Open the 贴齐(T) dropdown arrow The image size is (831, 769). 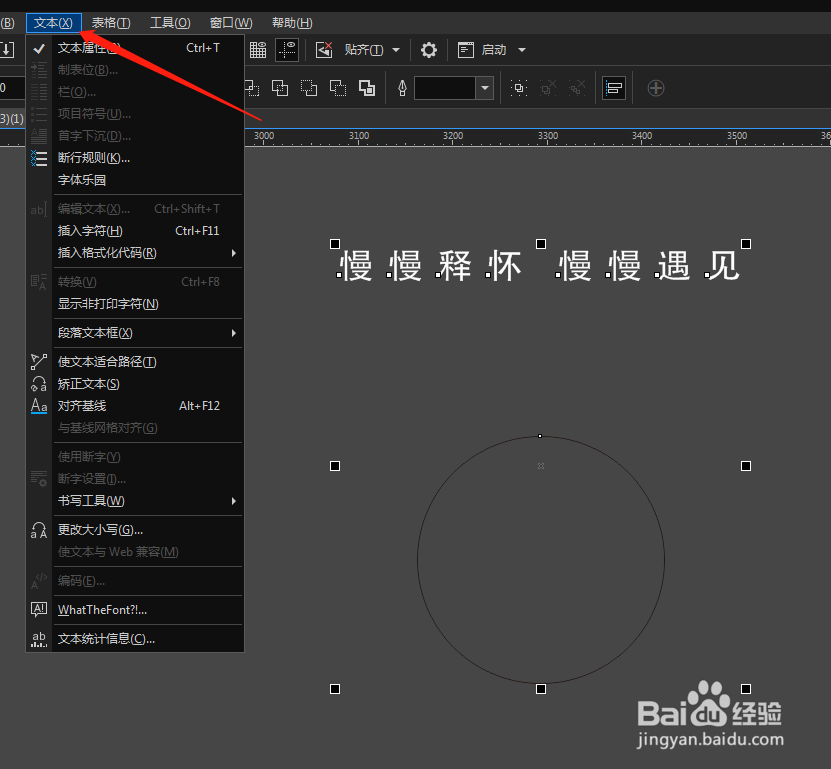click(x=394, y=50)
